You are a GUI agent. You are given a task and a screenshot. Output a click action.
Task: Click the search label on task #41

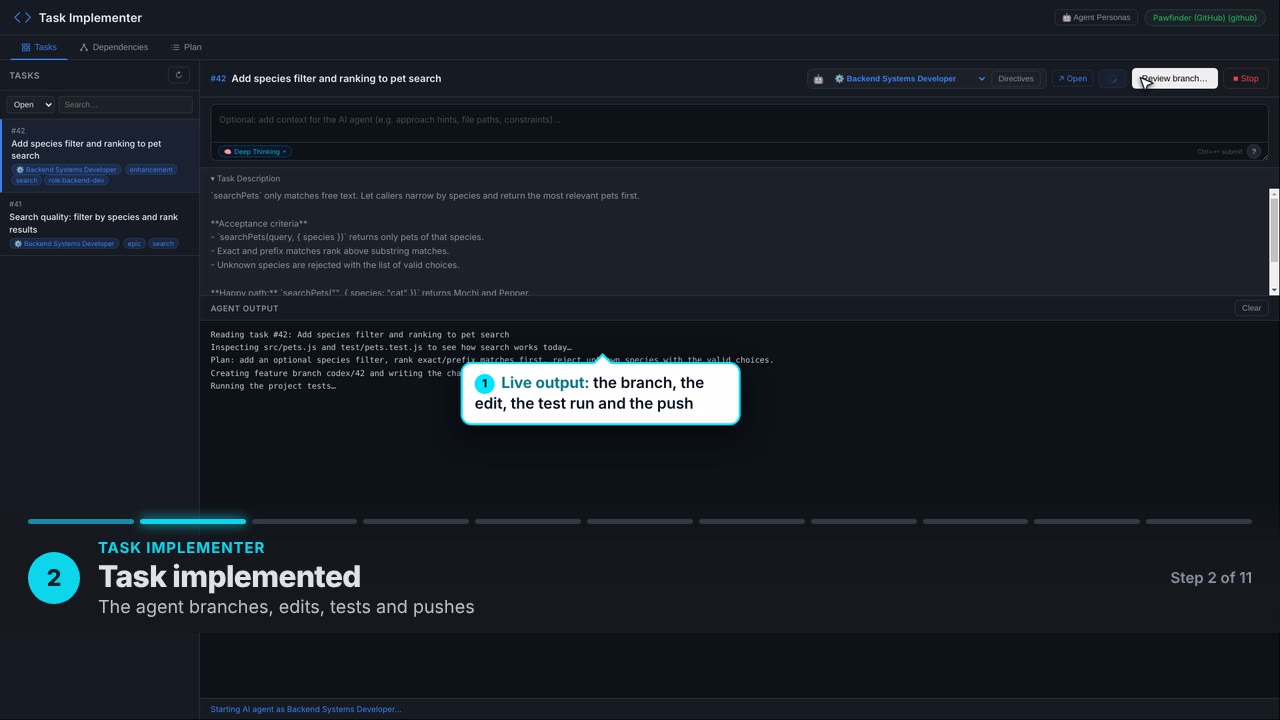pyautogui.click(x=163, y=244)
